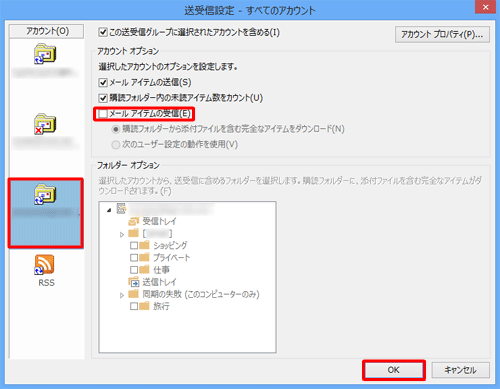
Task: Uncheck メール アイテムの送信(S)
Action: 103,82
